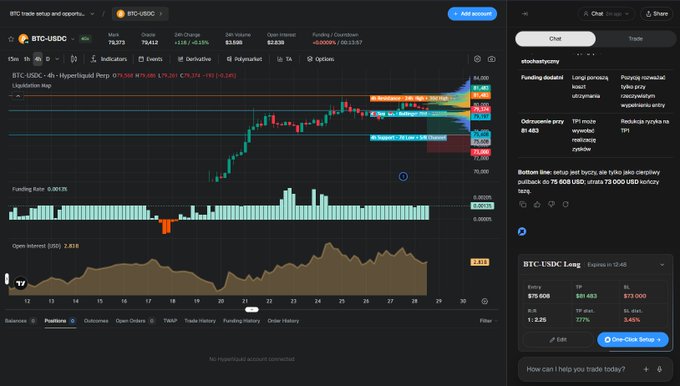This screenshot has width=680, height=386.
Task: Open the Balances tab
Action: pos(20,321)
